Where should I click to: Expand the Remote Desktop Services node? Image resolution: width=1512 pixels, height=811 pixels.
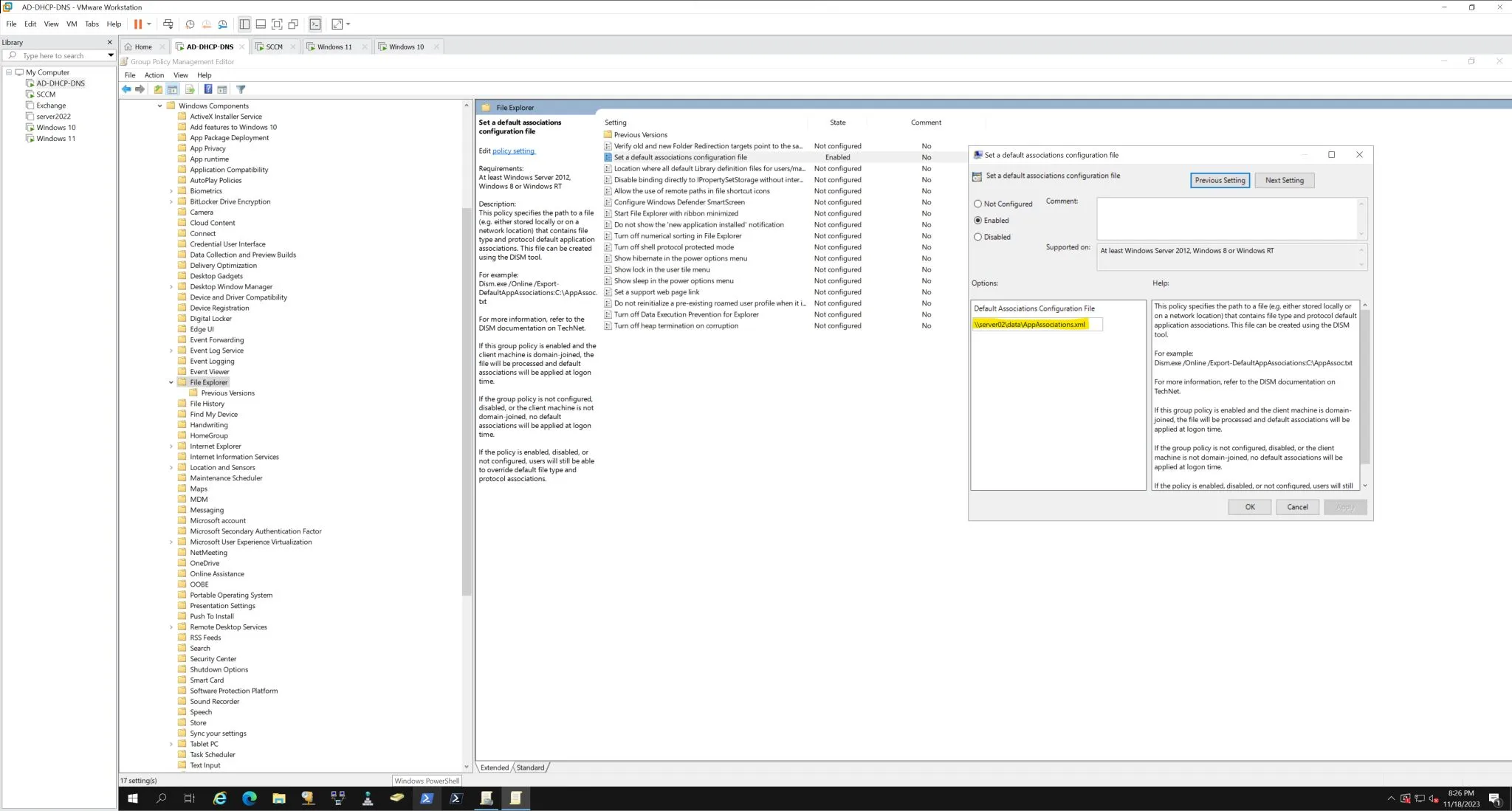click(x=171, y=626)
